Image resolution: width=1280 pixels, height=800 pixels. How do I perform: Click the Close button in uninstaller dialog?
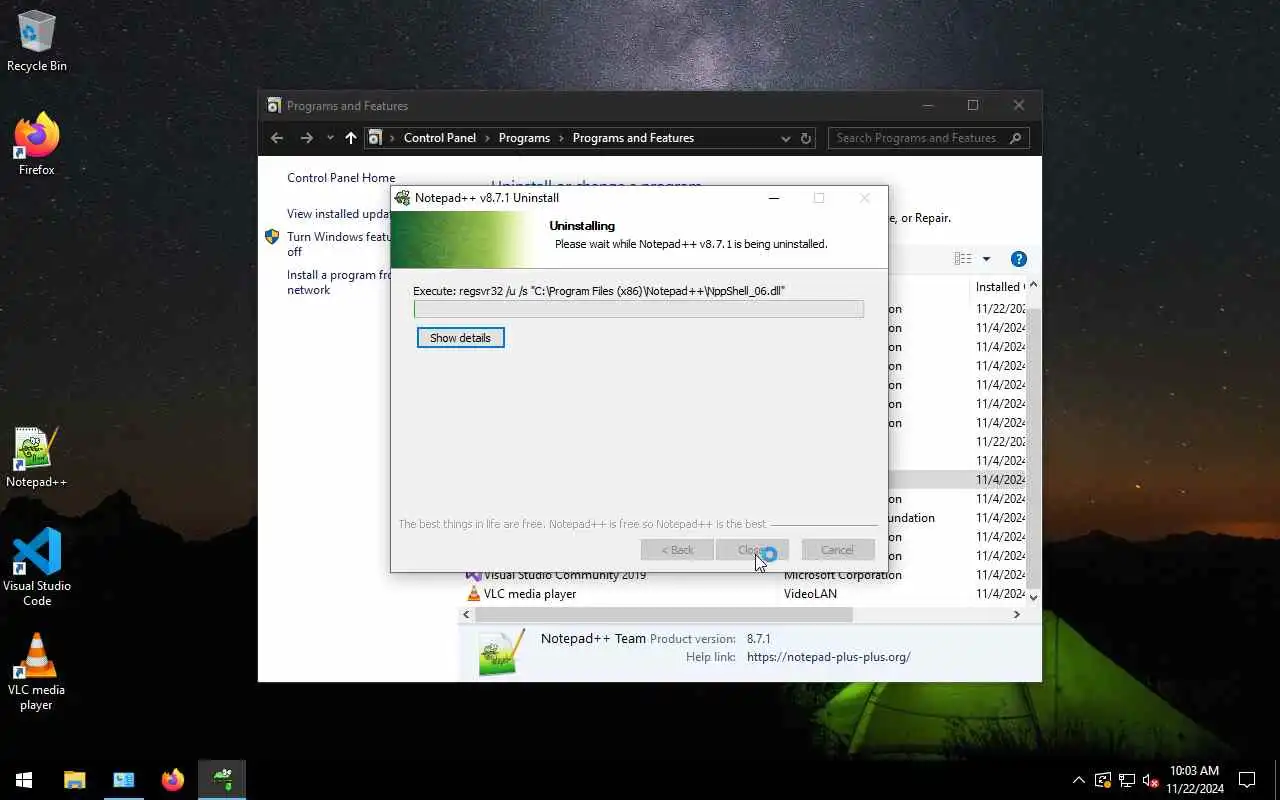(x=752, y=550)
